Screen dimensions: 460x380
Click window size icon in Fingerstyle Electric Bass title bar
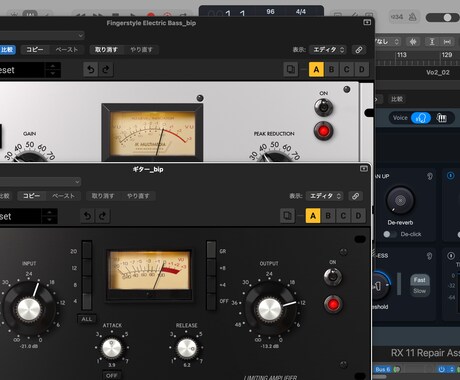coord(367,22)
